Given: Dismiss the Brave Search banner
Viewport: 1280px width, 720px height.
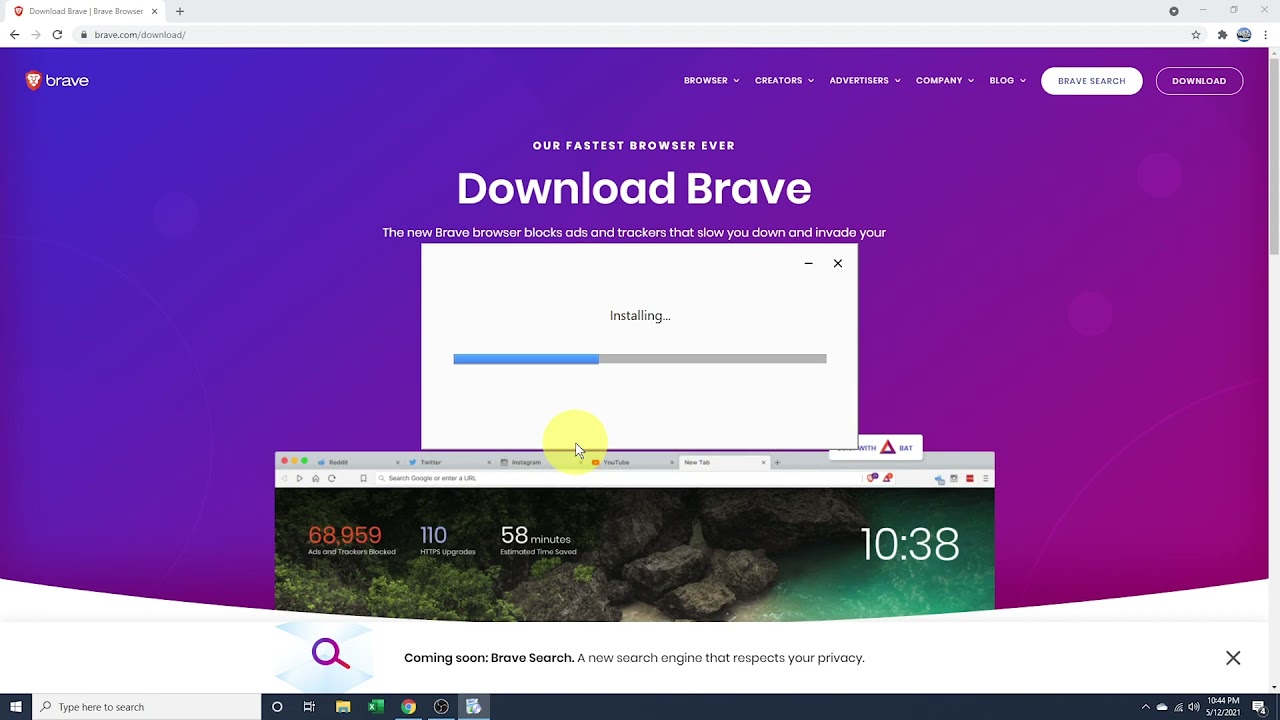Looking at the screenshot, I should [1233, 658].
